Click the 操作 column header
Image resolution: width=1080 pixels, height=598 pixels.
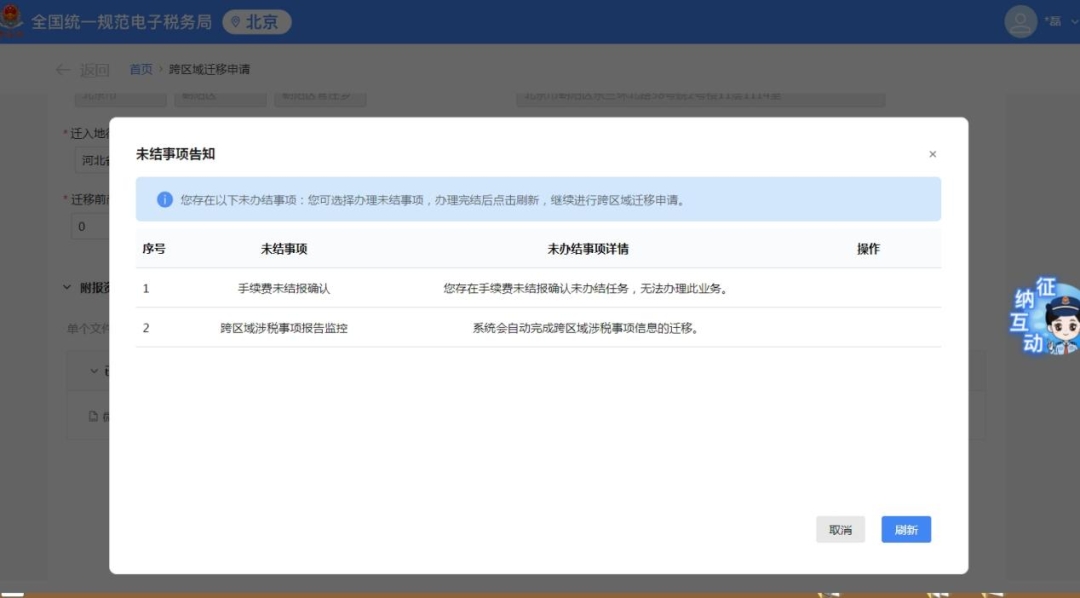pos(868,249)
